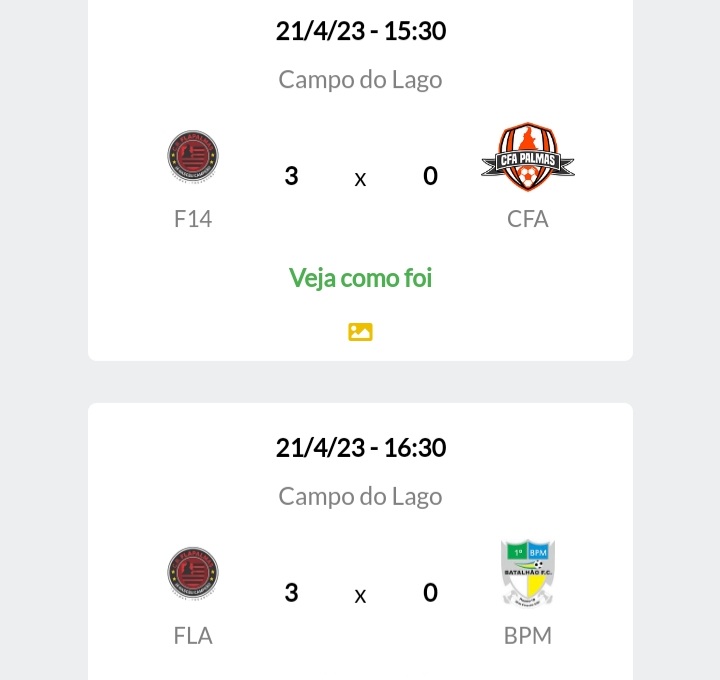Click F14's score of 3
Screen dimensions: 720x680
click(x=292, y=176)
